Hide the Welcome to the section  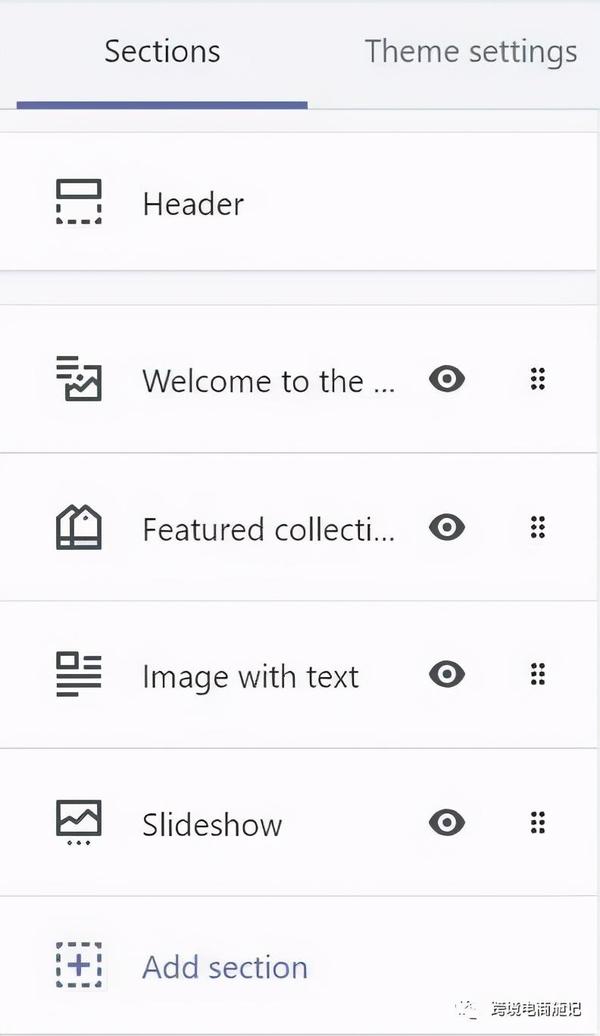[447, 379]
